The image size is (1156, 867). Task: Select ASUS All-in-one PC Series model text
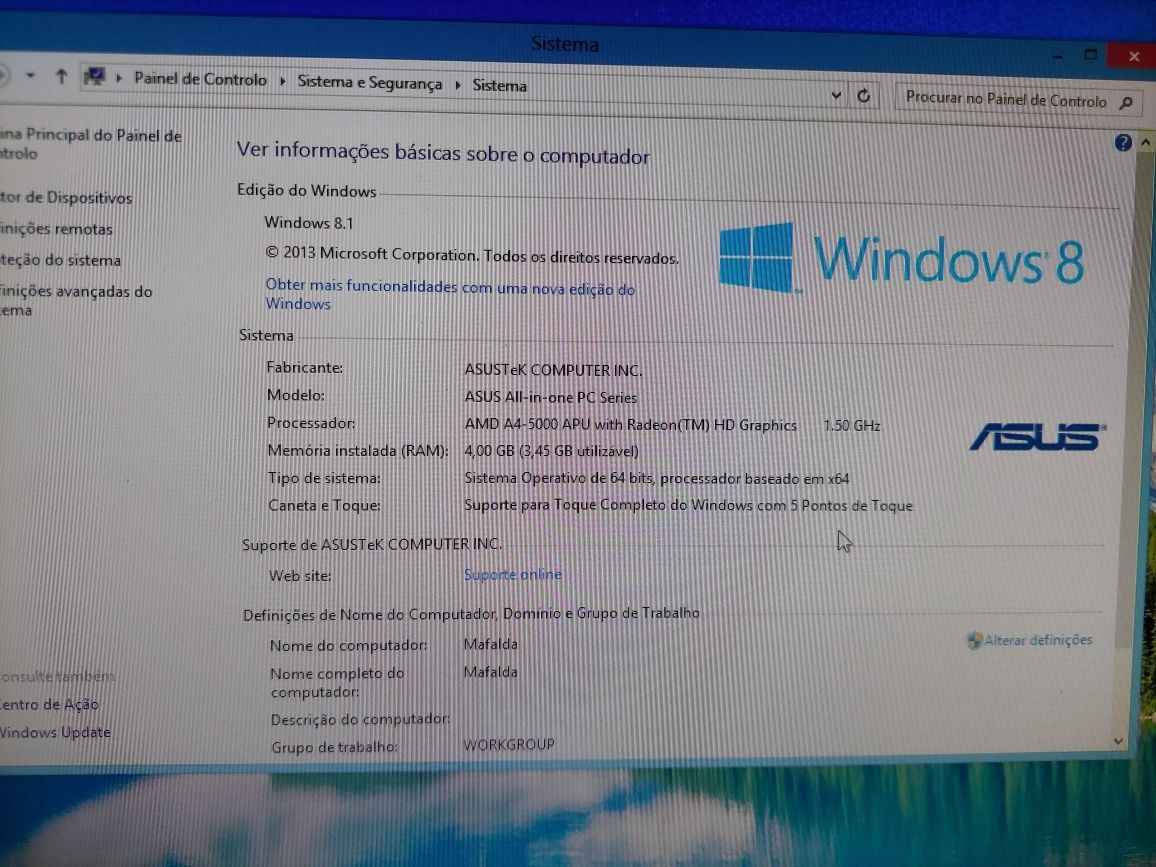(551, 397)
